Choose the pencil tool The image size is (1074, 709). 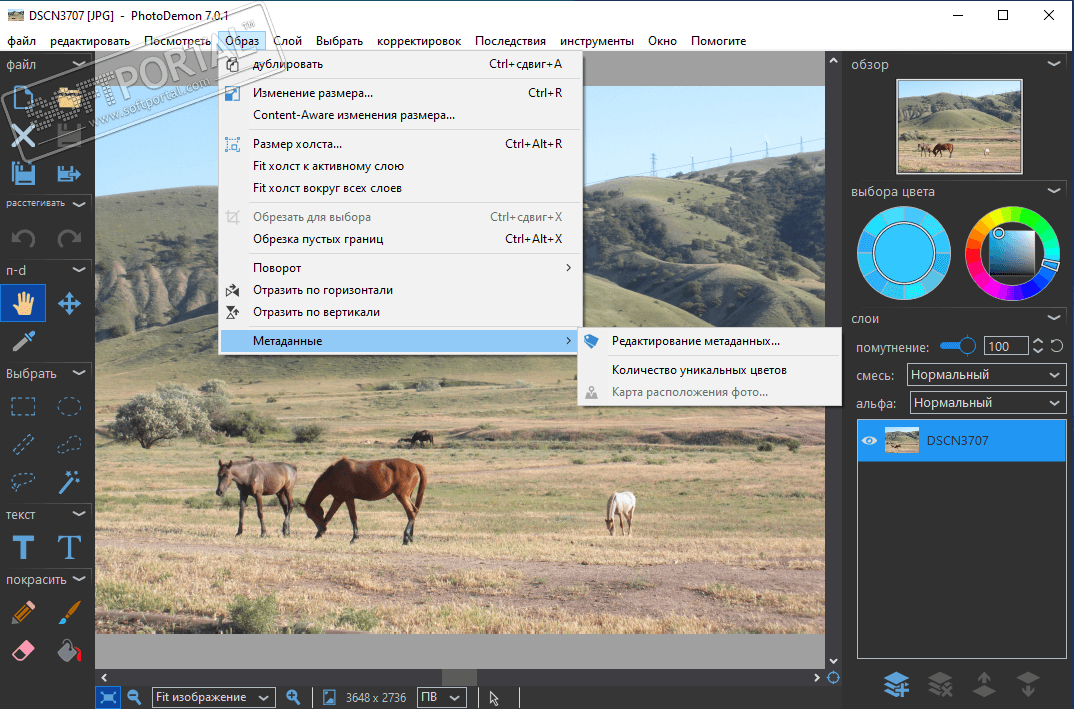(x=23, y=612)
